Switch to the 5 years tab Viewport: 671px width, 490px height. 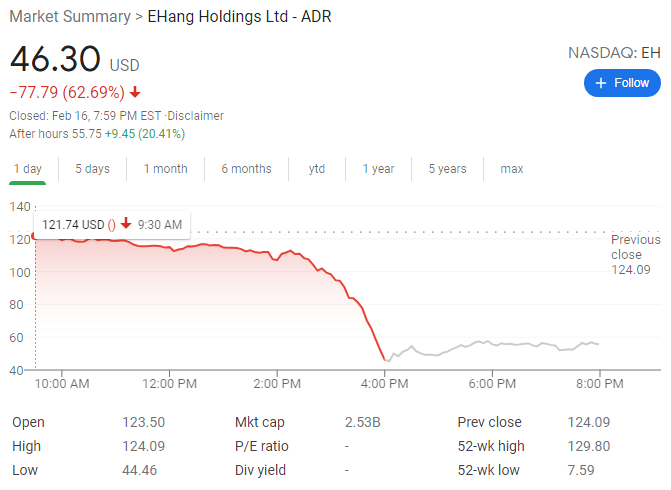[x=447, y=169]
